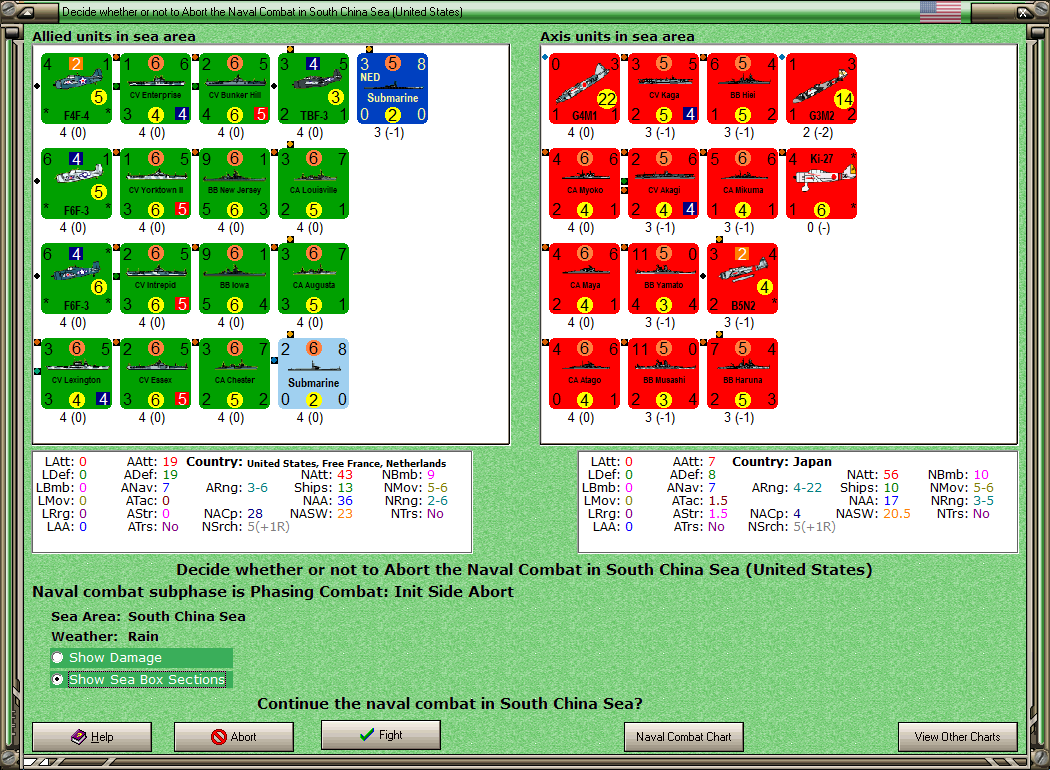Select the BB Haruna battleship counter
The width and height of the screenshot is (1050, 770).
[743, 374]
